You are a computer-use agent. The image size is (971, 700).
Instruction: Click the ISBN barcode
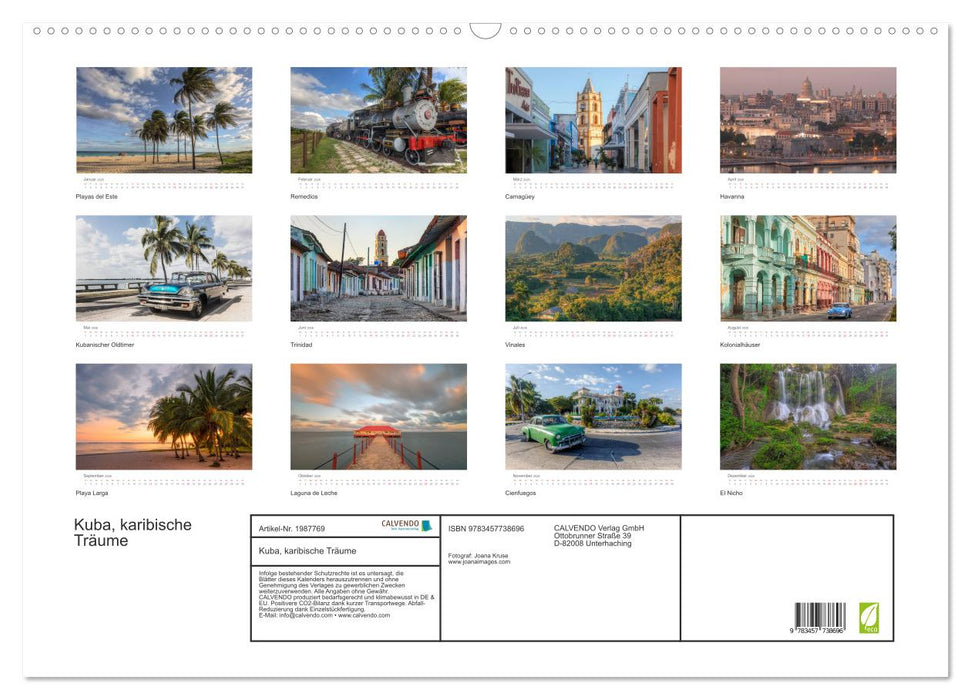[x=819, y=617]
